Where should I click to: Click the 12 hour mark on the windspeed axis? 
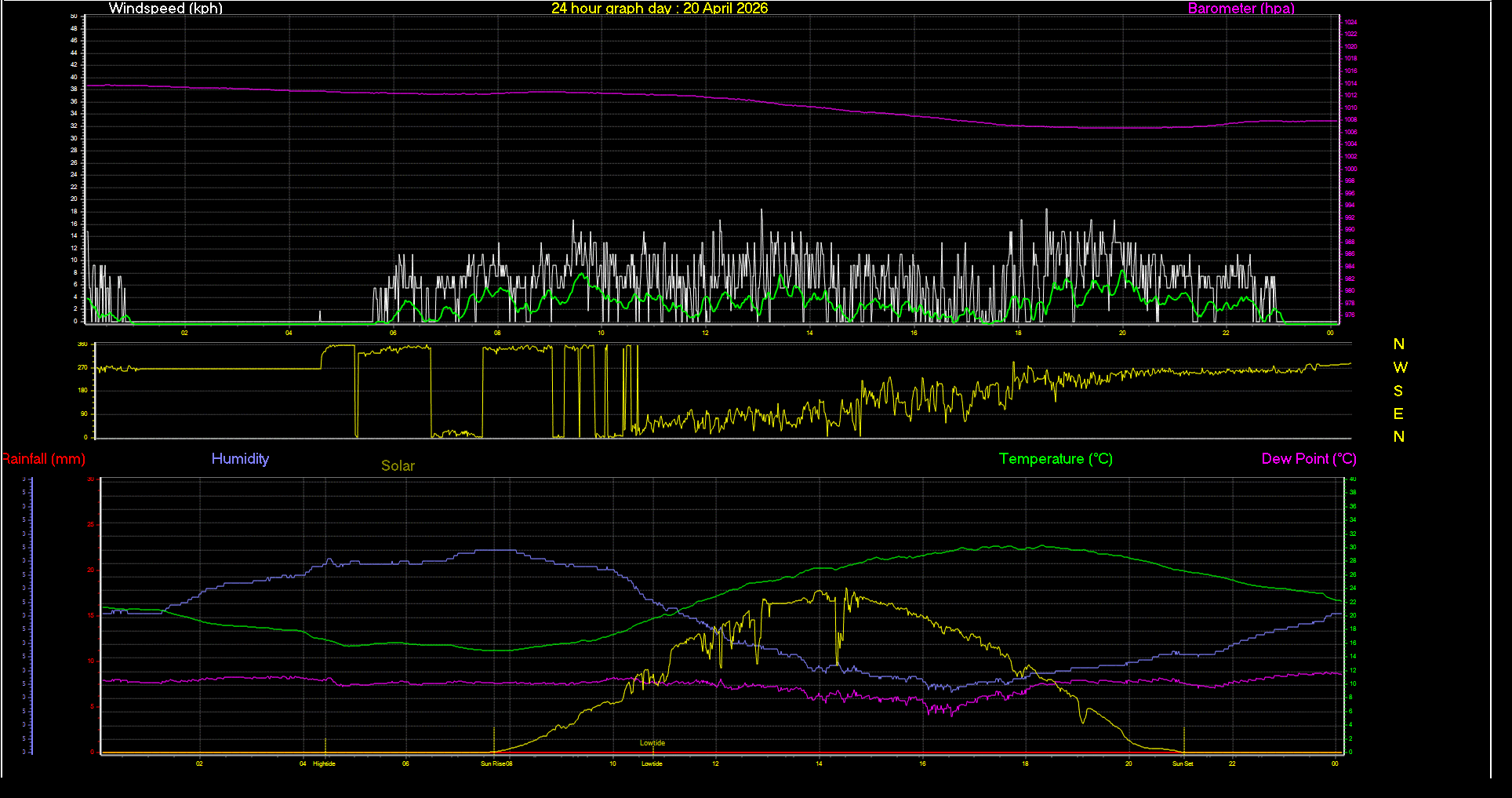[x=704, y=333]
